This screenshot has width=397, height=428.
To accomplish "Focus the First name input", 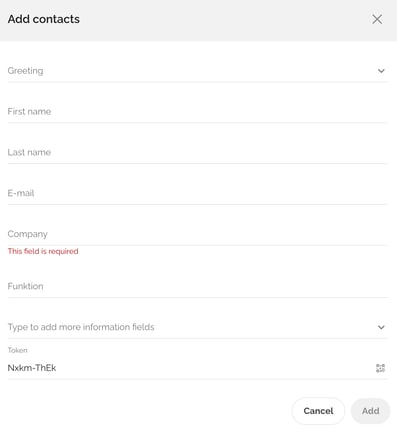I will (198, 112).
